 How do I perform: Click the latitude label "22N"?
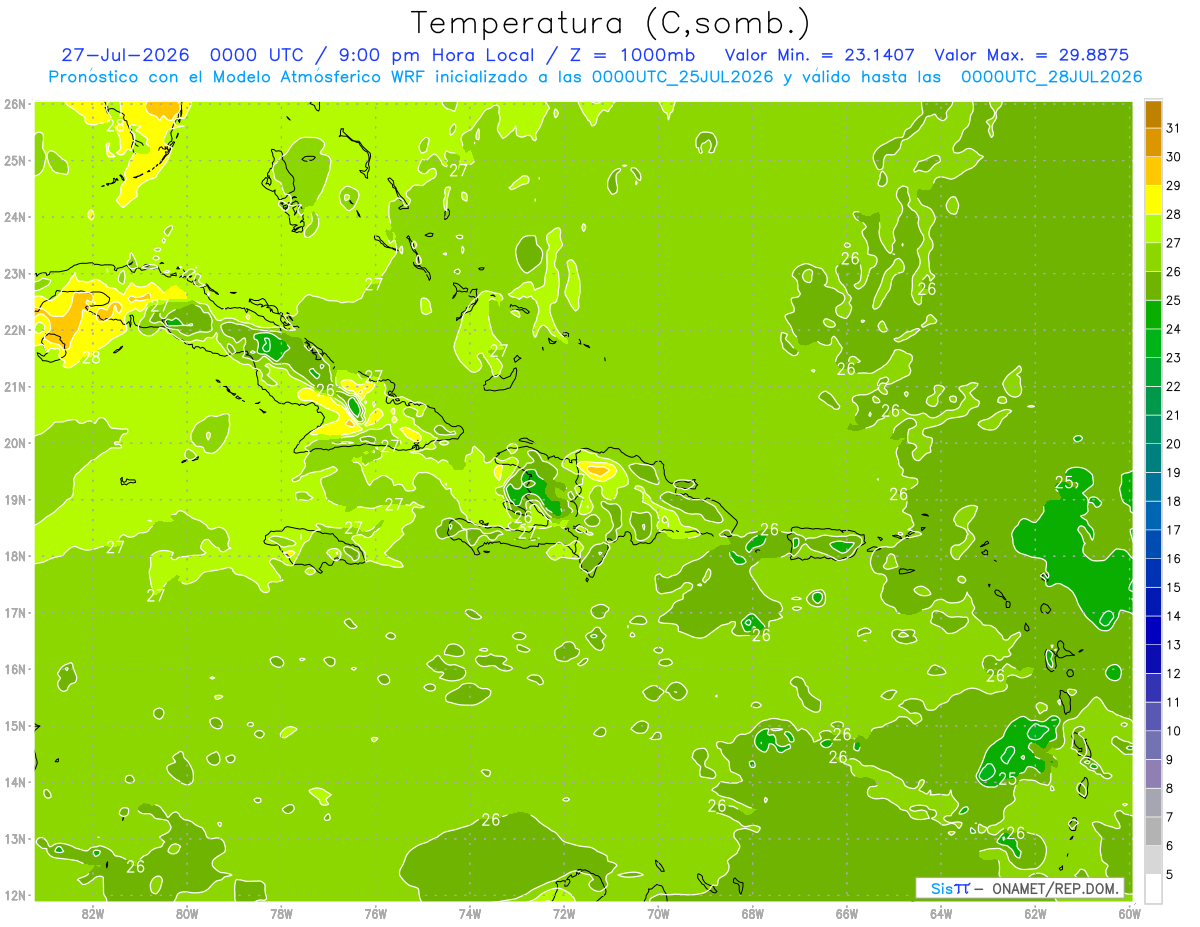15,330
